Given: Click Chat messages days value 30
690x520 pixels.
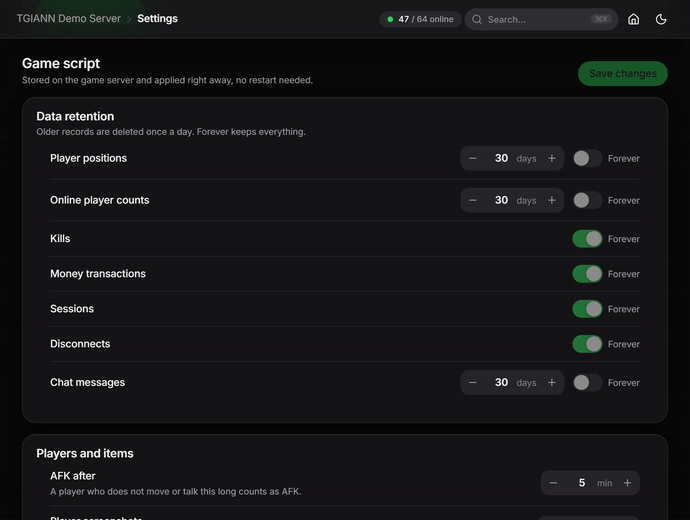Looking at the screenshot, I should 501,383.
